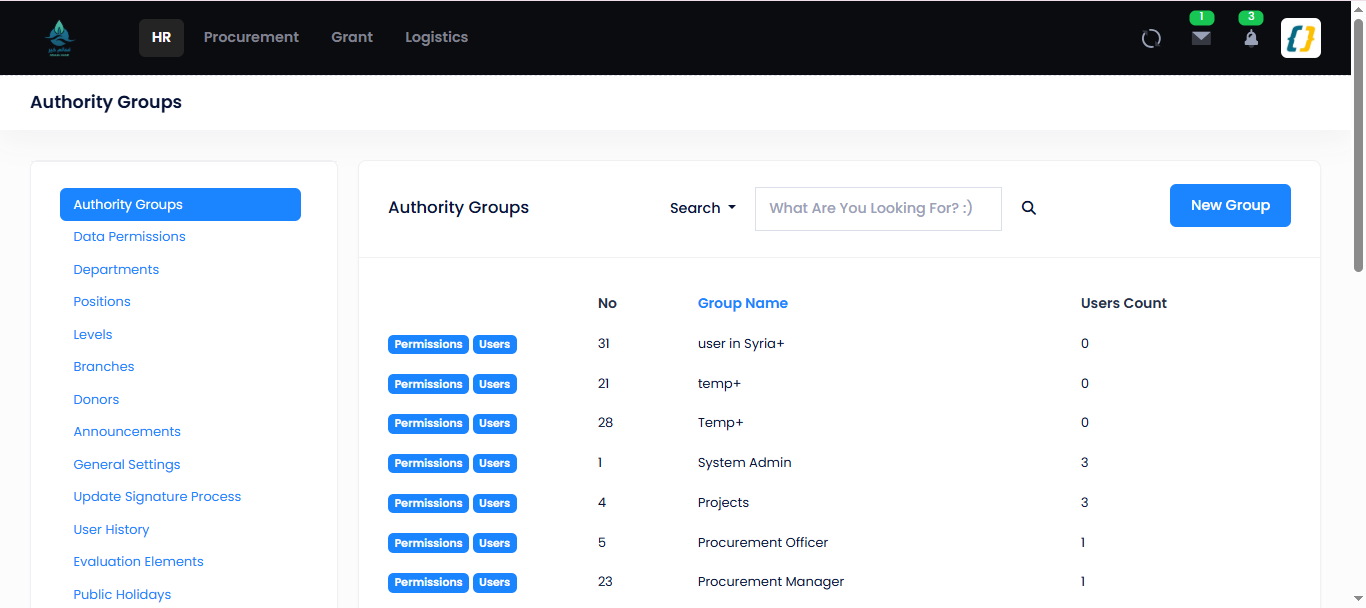This screenshot has height=608, width=1366.
Task: Open Data Permissions in the sidebar
Action: coord(129,237)
